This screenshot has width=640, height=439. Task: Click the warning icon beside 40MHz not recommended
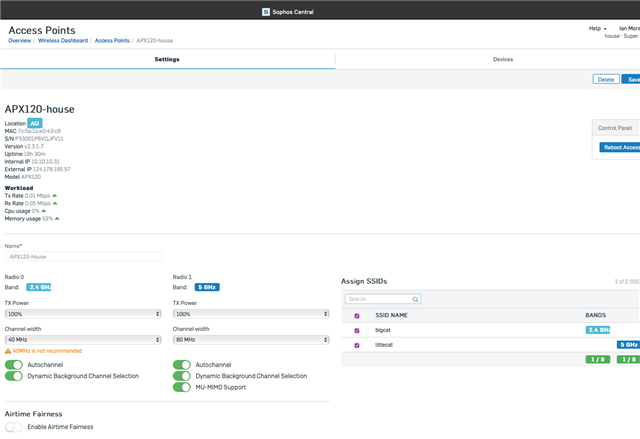pos(8,351)
